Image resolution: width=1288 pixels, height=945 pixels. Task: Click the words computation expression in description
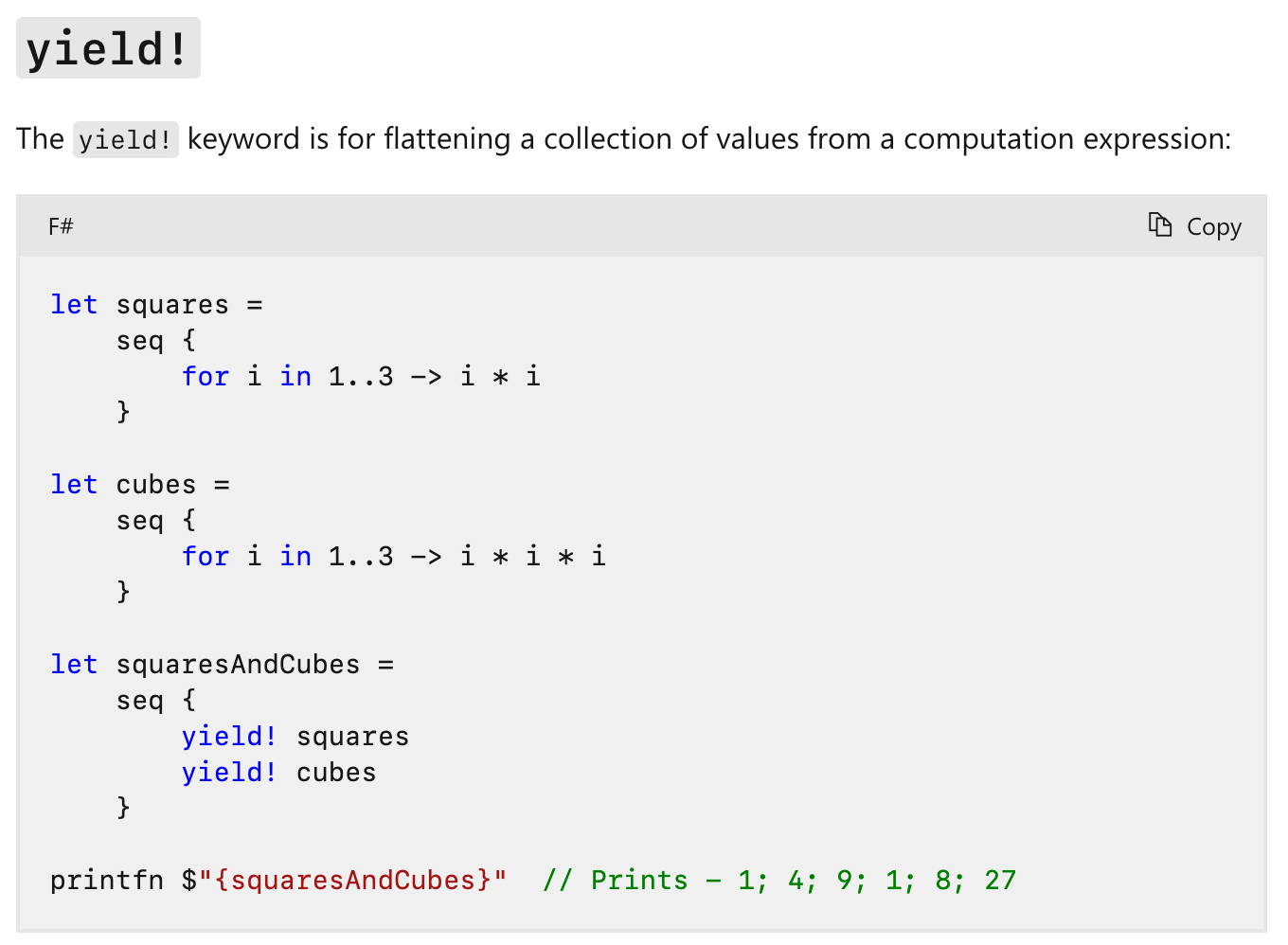[1066, 139]
